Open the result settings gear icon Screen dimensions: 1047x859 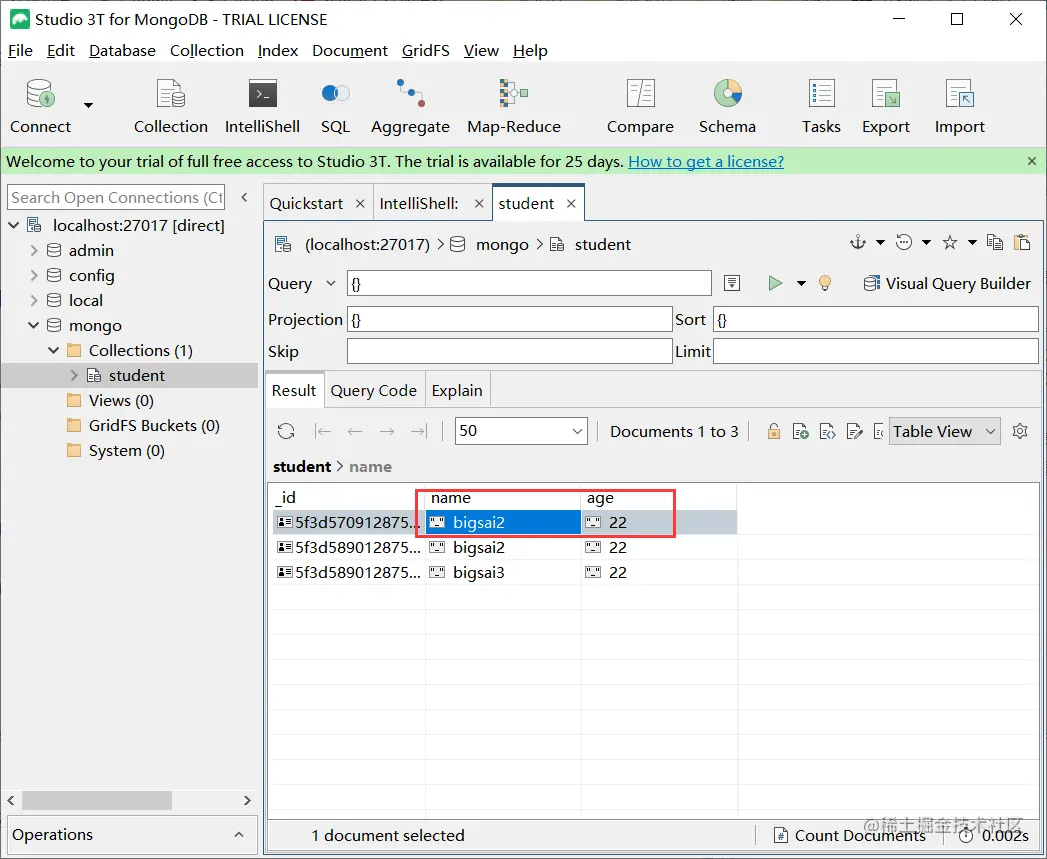click(x=1020, y=431)
